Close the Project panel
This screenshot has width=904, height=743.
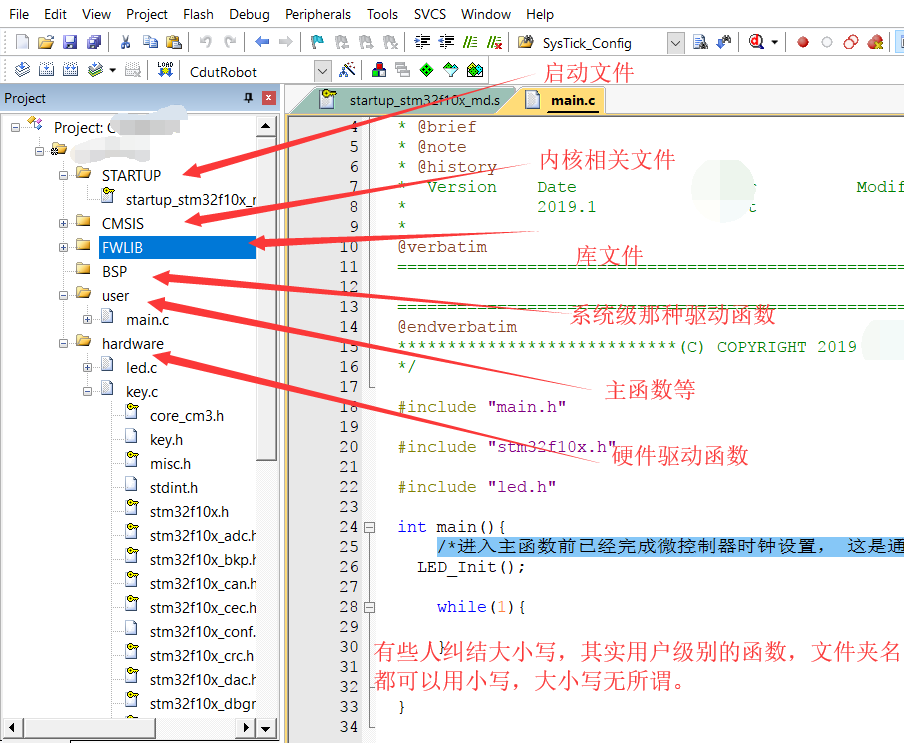pos(269,98)
